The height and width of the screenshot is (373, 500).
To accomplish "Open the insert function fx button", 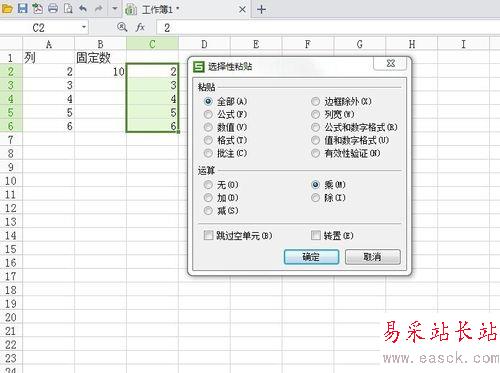I will (x=140, y=27).
